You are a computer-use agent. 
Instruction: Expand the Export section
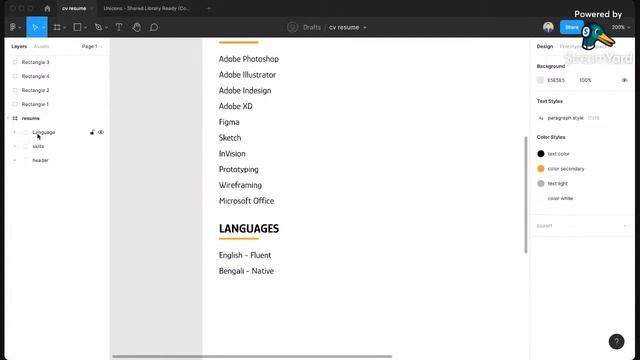tap(625, 226)
